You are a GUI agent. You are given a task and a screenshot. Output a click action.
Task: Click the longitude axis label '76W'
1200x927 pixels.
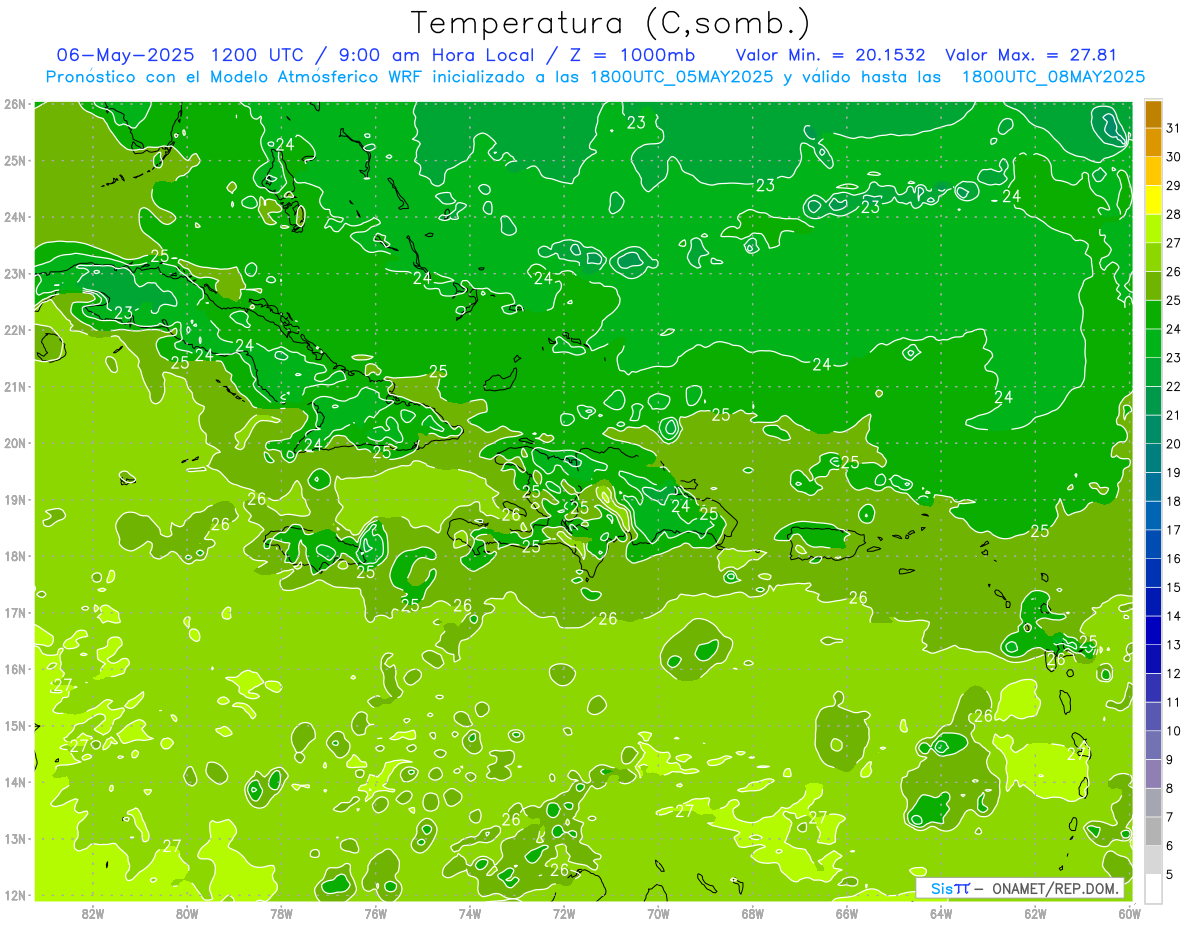click(x=376, y=912)
